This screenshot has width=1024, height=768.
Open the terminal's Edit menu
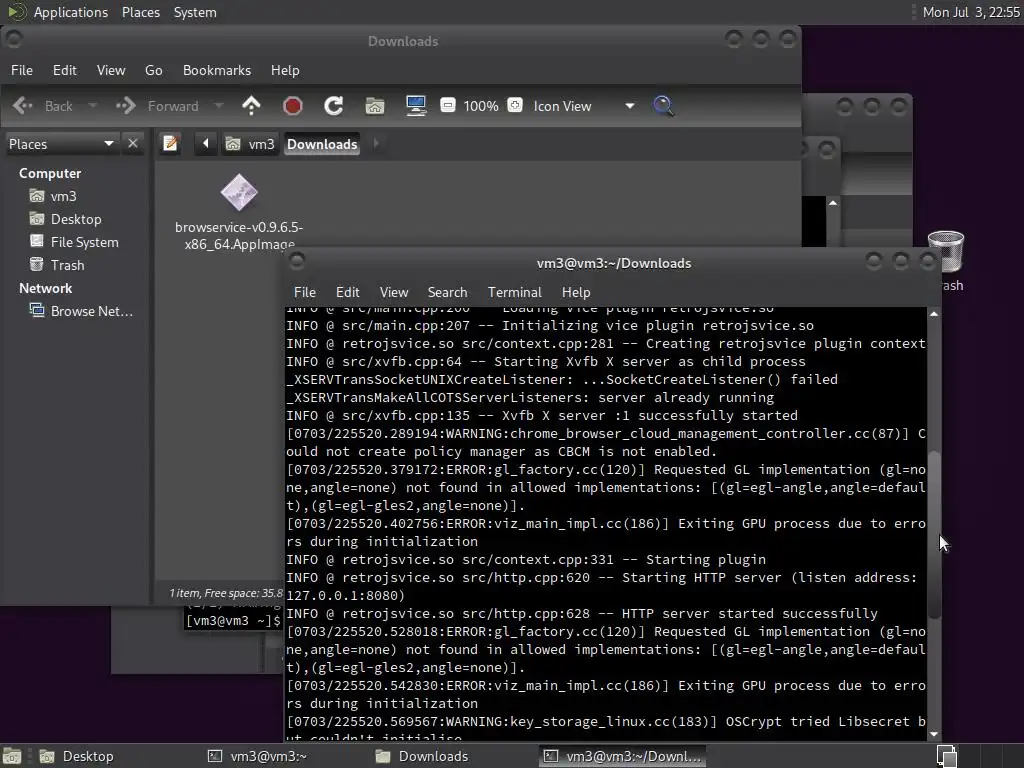(x=347, y=292)
